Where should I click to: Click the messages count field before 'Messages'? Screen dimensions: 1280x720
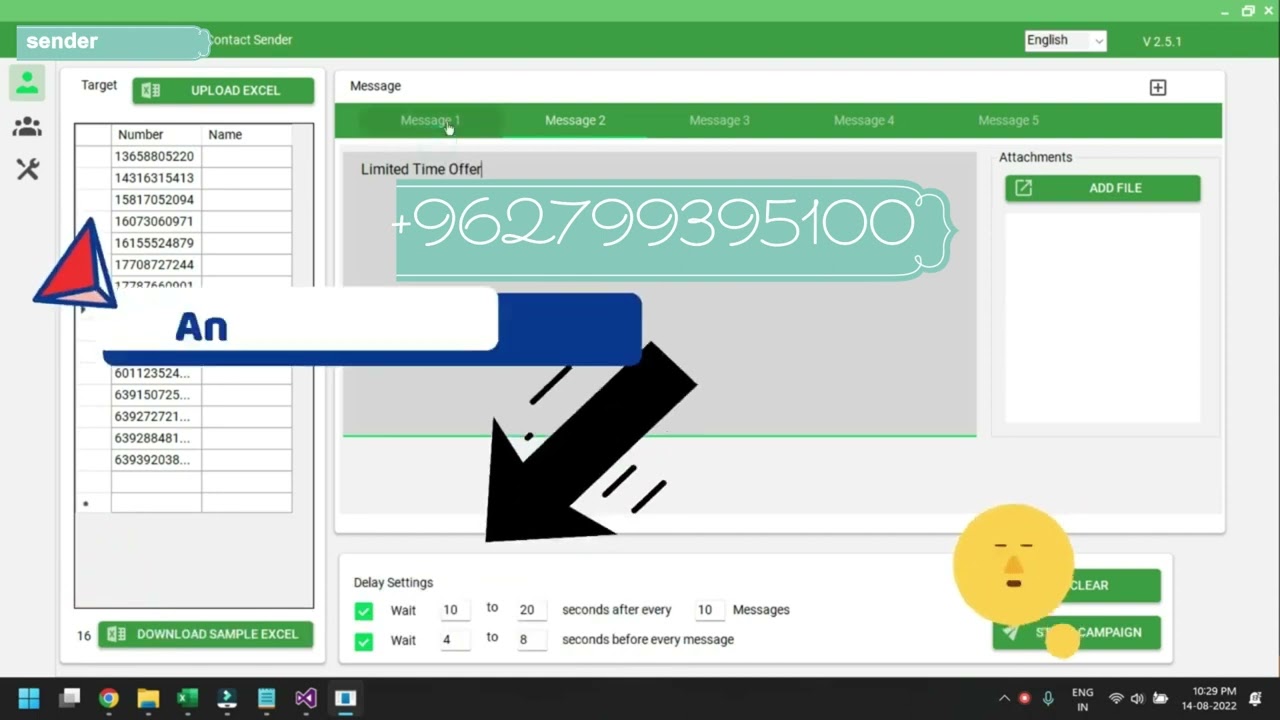point(709,610)
